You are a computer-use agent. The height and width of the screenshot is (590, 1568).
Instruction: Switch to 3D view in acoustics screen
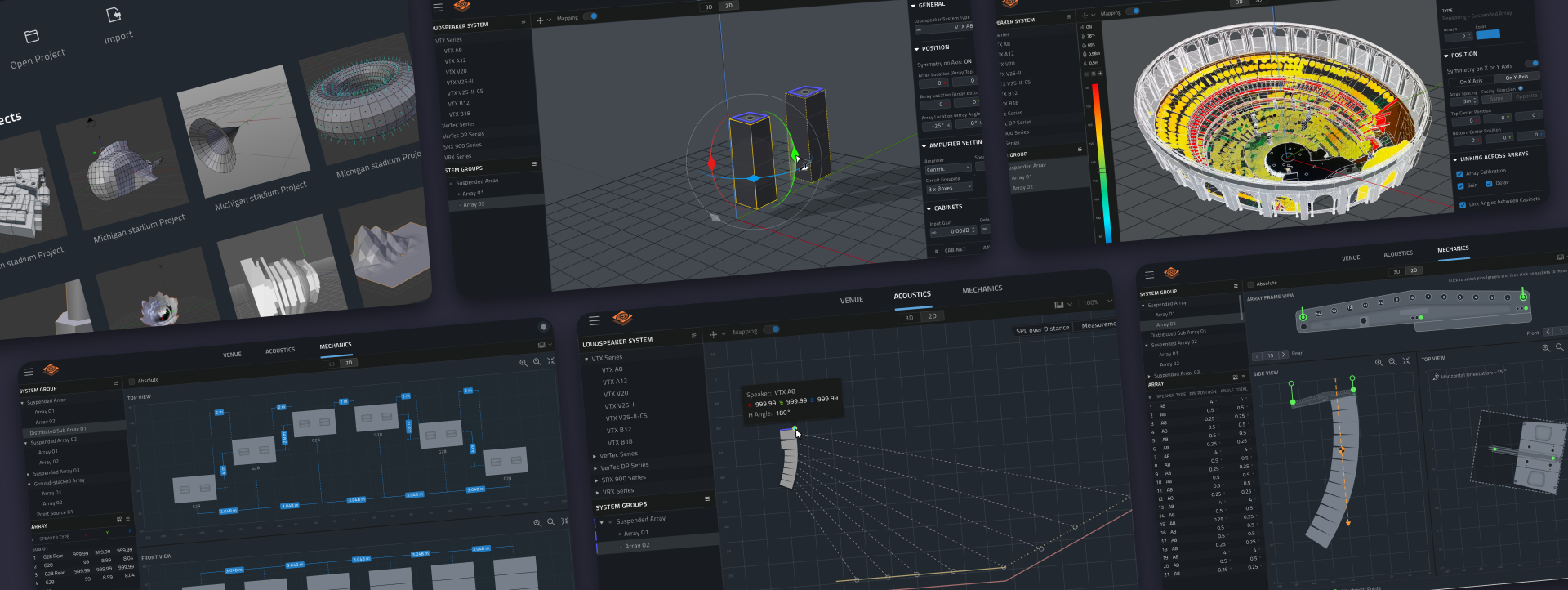tap(909, 318)
